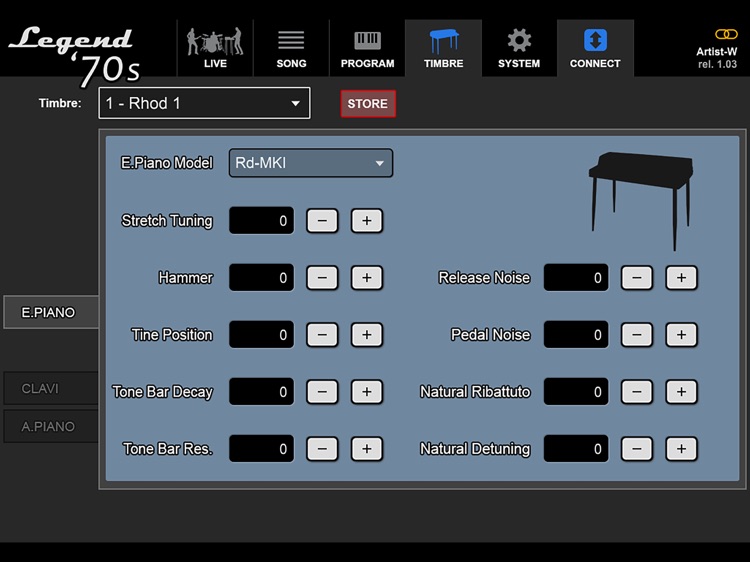Click the 'rel. 1.03' version text
The height and width of the screenshot is (562, 750).
coord(717,64)
